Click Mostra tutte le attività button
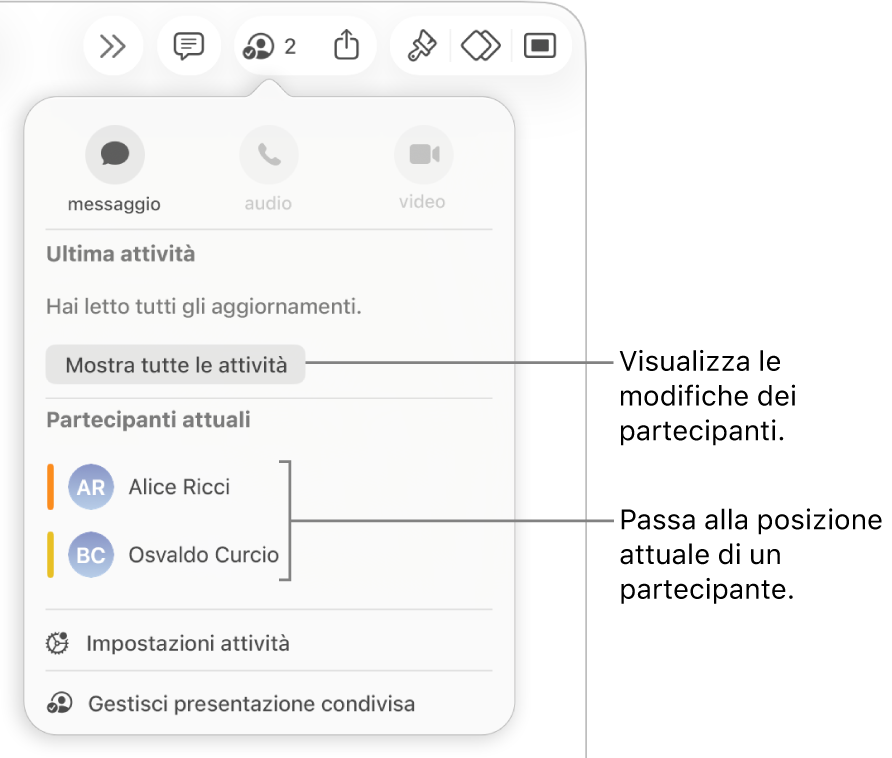 tap(175, 365)
